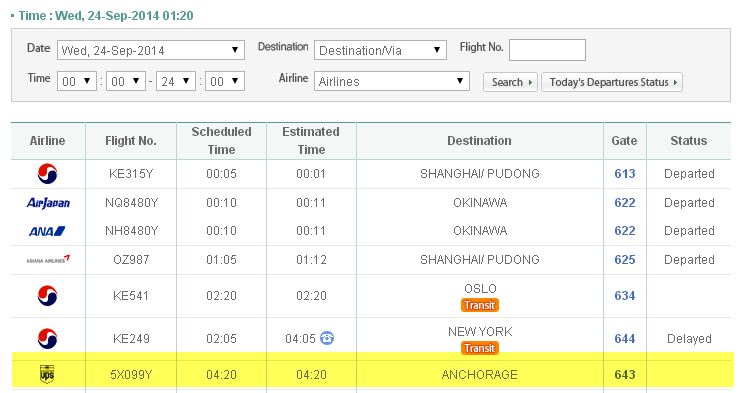Click SHANGHAI/ PUDONG destination for KE315Y
Viewport: 746px width, 393px height.
point(480,174)
